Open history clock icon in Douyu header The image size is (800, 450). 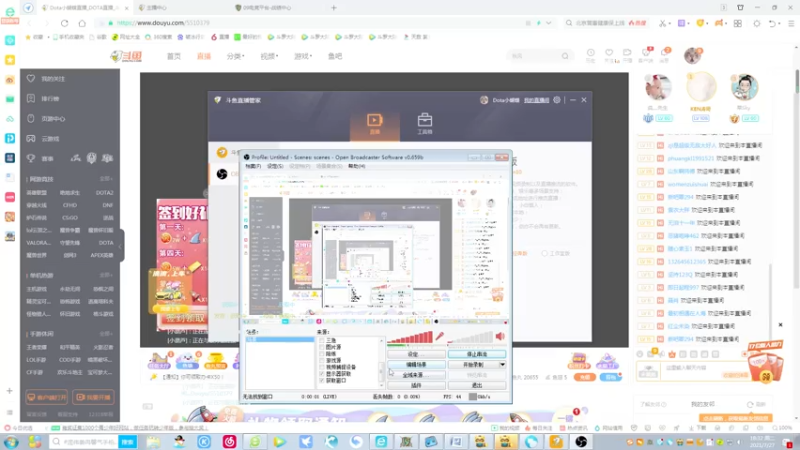pos(590,53)
